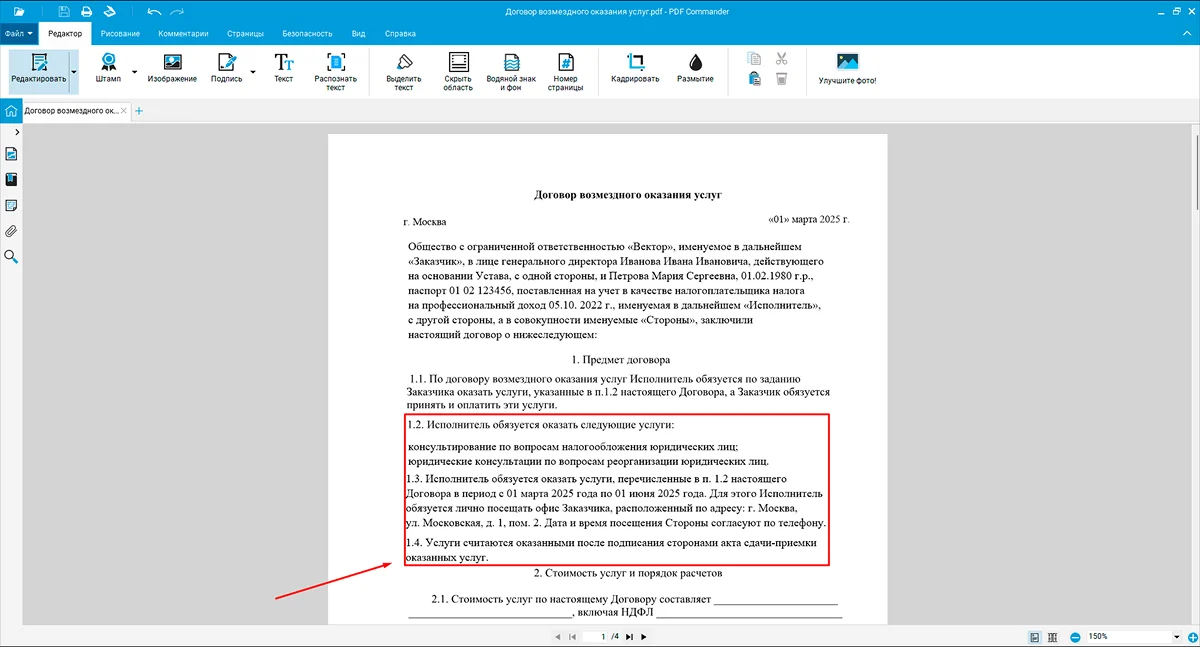Screen dimensions: 1200x647
Task: Go to the next page
Action: click(x=644, y=636)
